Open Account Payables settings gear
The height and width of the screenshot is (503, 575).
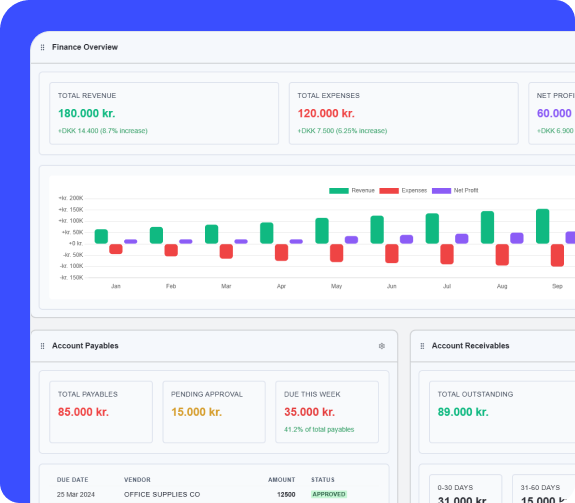(x=382, y=346)
